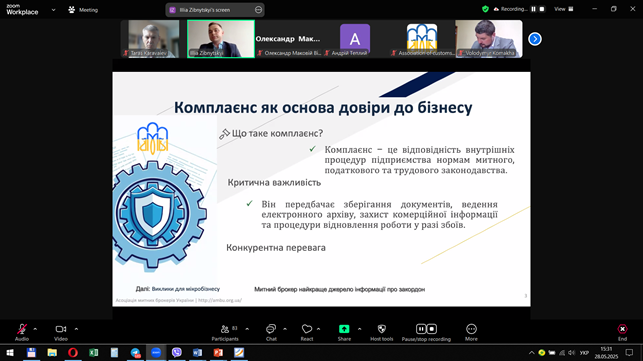
Task: Open Opera browser from taskbar
Action: [73, 352]
